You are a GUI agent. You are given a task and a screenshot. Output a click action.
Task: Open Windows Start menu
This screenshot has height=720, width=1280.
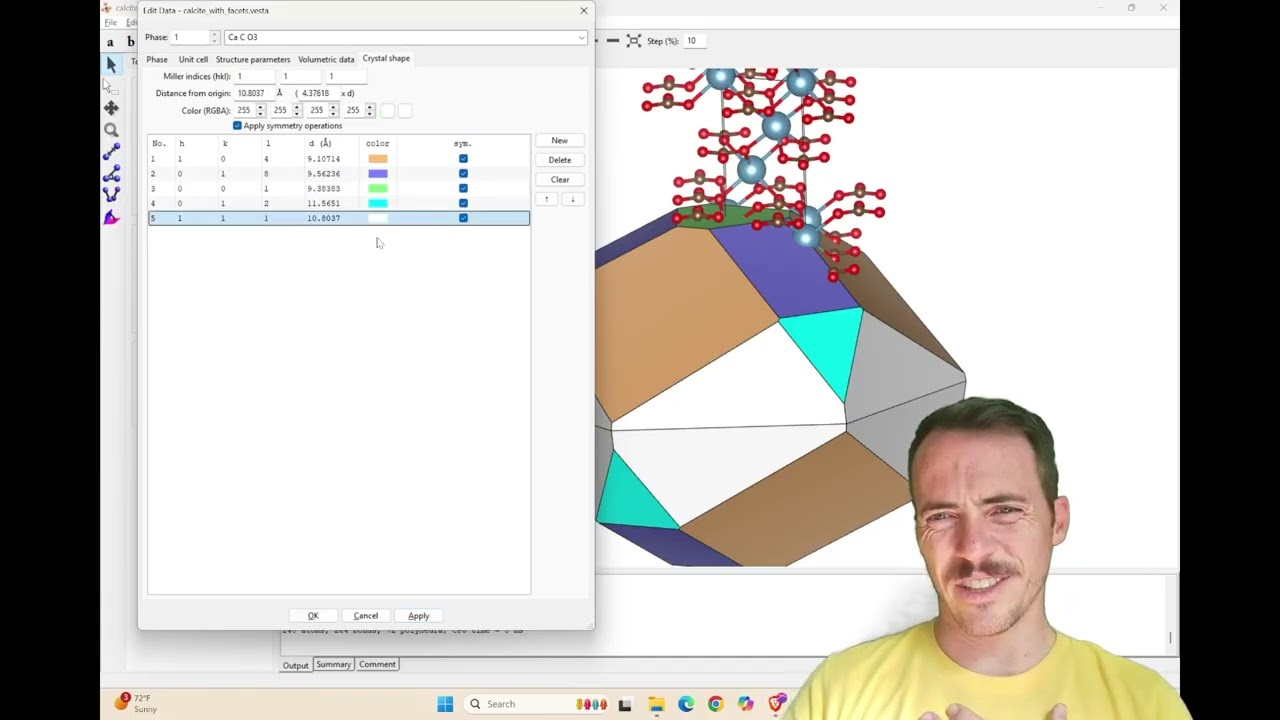point(445,704)
